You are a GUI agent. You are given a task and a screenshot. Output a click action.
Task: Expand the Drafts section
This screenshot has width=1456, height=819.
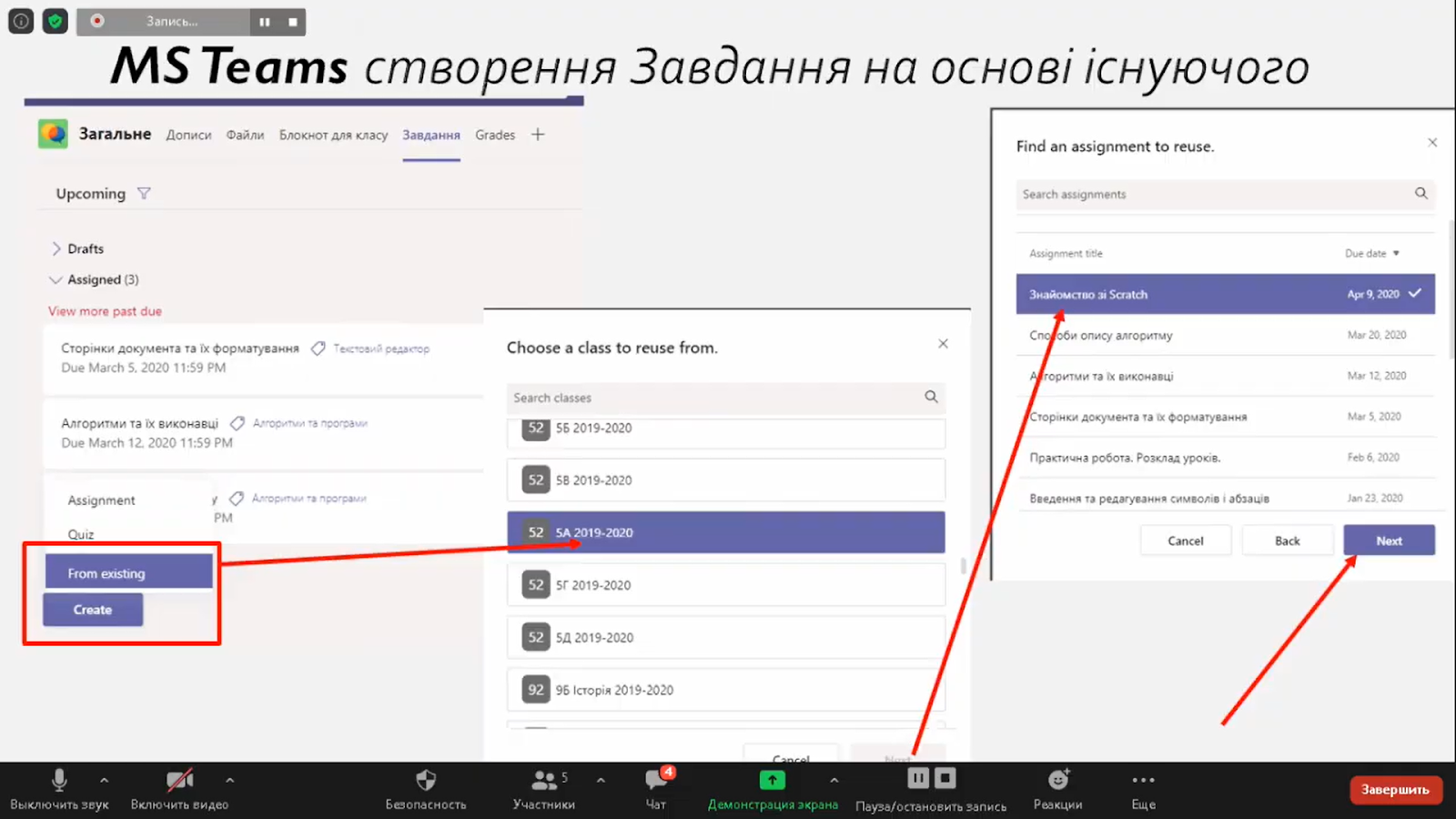(x=77, y=248)
